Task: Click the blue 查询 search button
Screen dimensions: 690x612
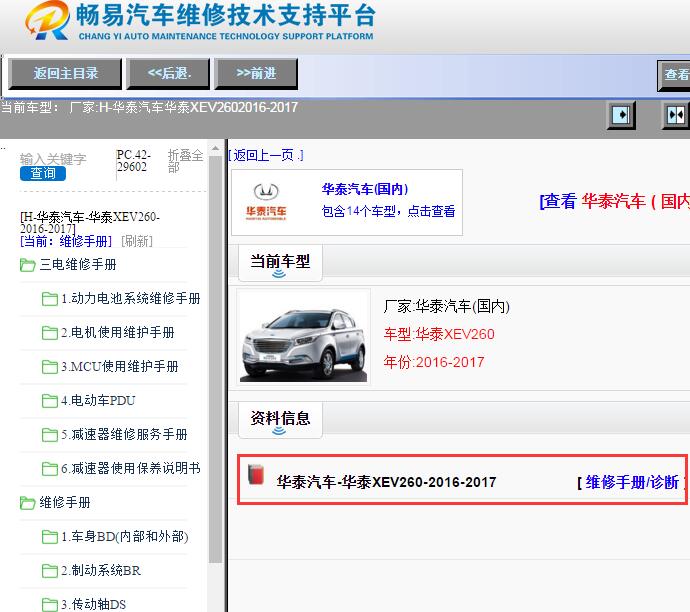Action: tap(43, 173)
